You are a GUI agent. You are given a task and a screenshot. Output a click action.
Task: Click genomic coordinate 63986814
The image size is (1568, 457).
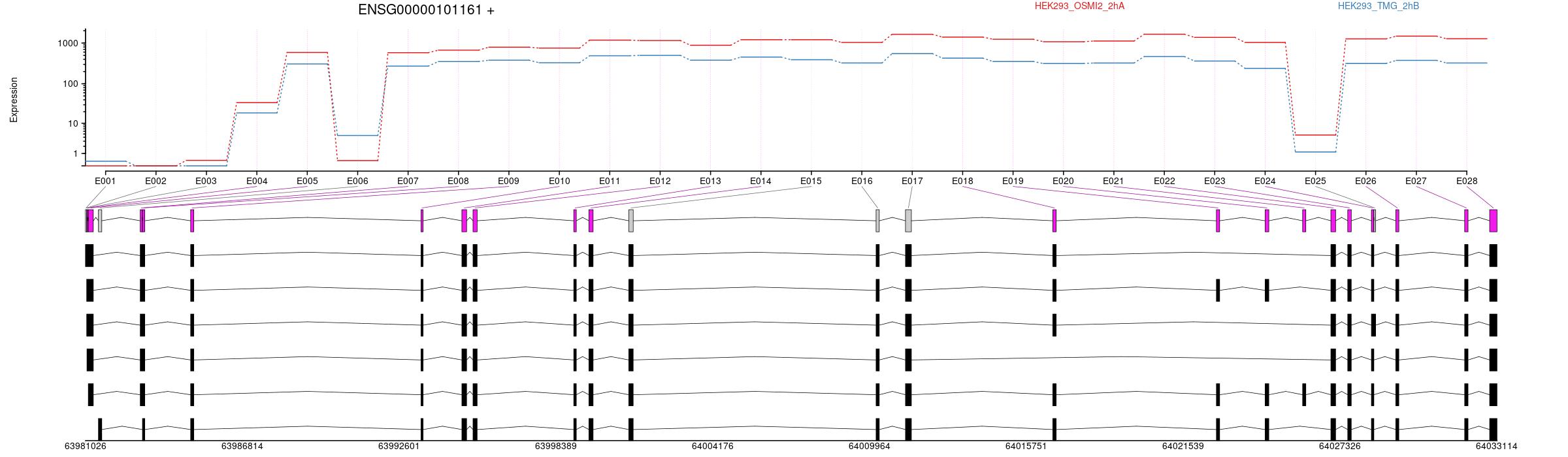pyautogui.click(x=242, y=447)
